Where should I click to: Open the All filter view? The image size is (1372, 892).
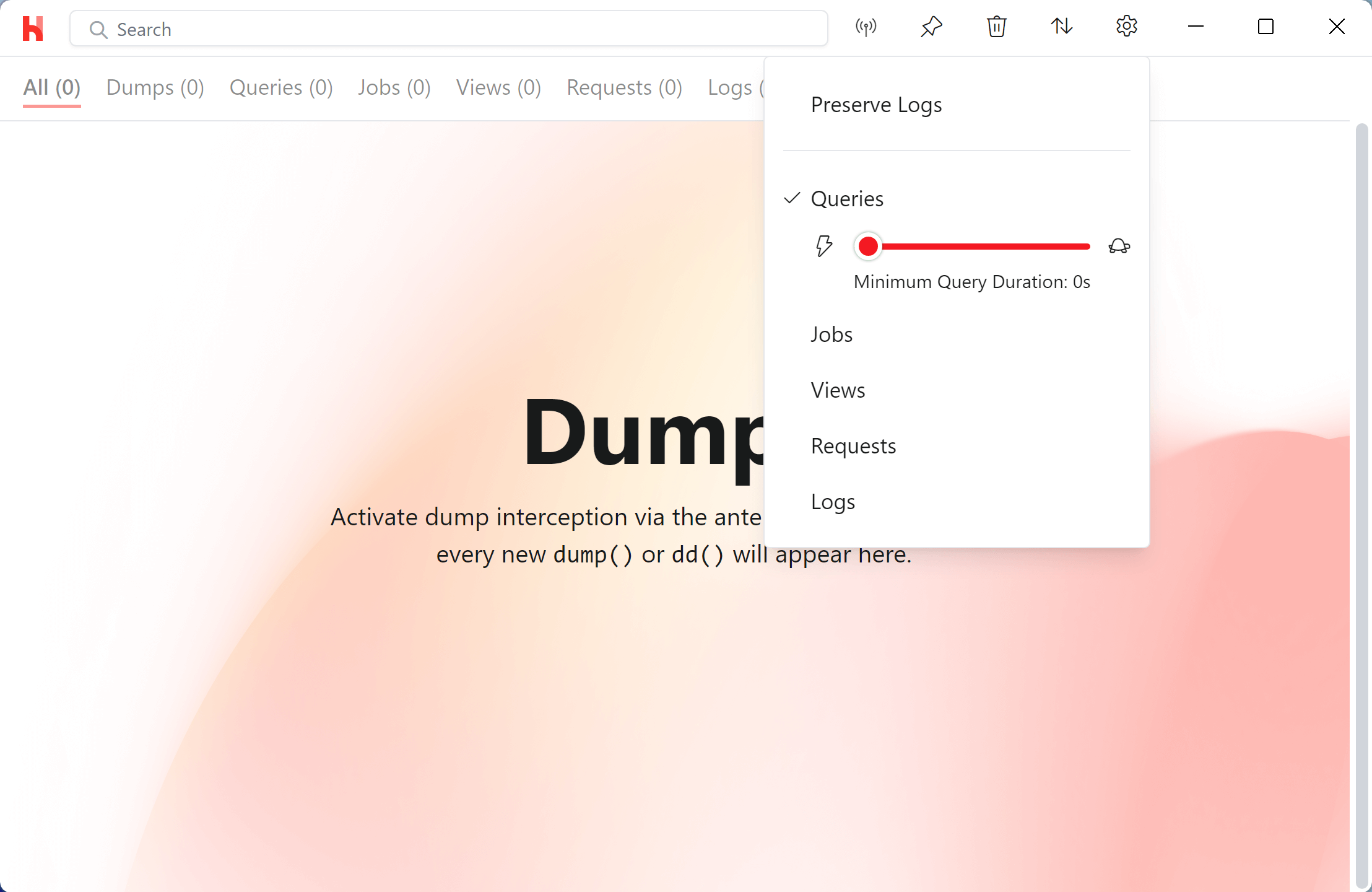(52, 87)
